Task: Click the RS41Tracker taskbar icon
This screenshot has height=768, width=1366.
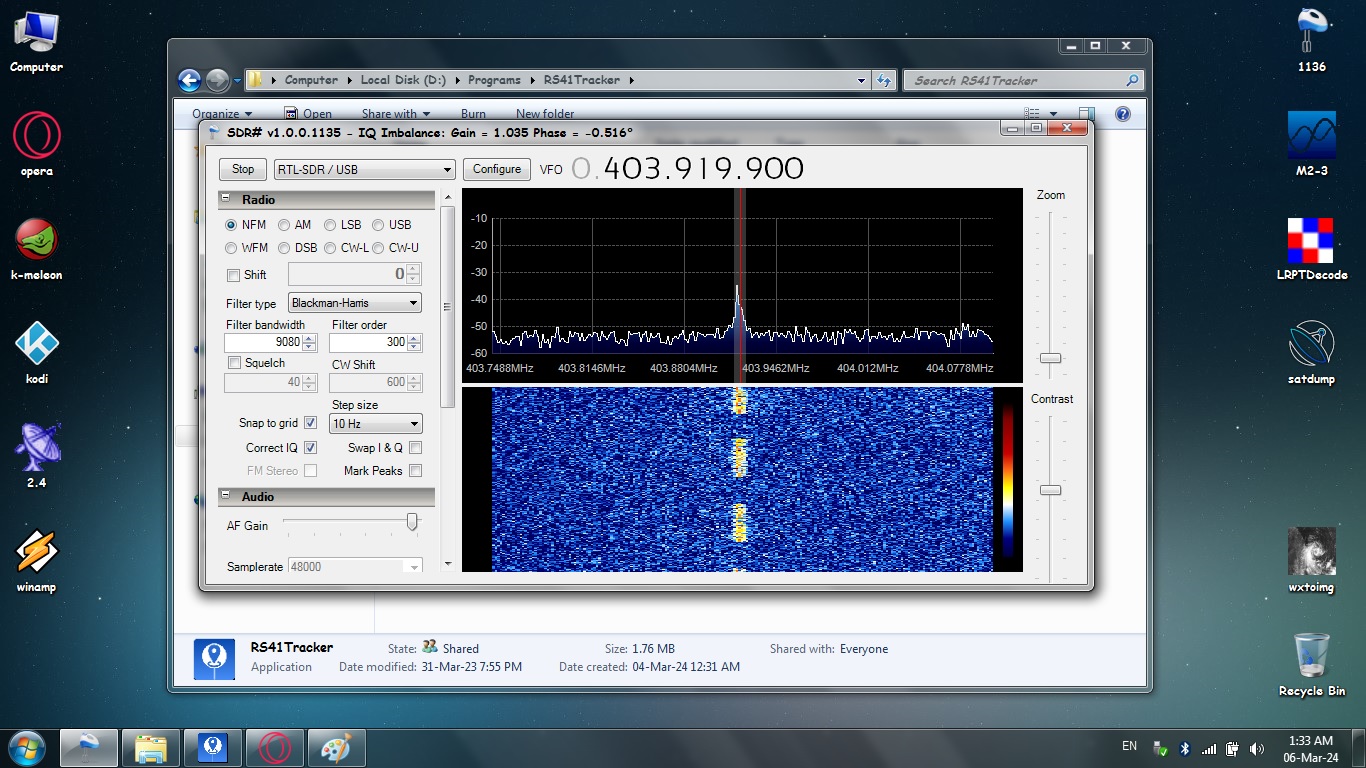Action: (x=213, y=748)
